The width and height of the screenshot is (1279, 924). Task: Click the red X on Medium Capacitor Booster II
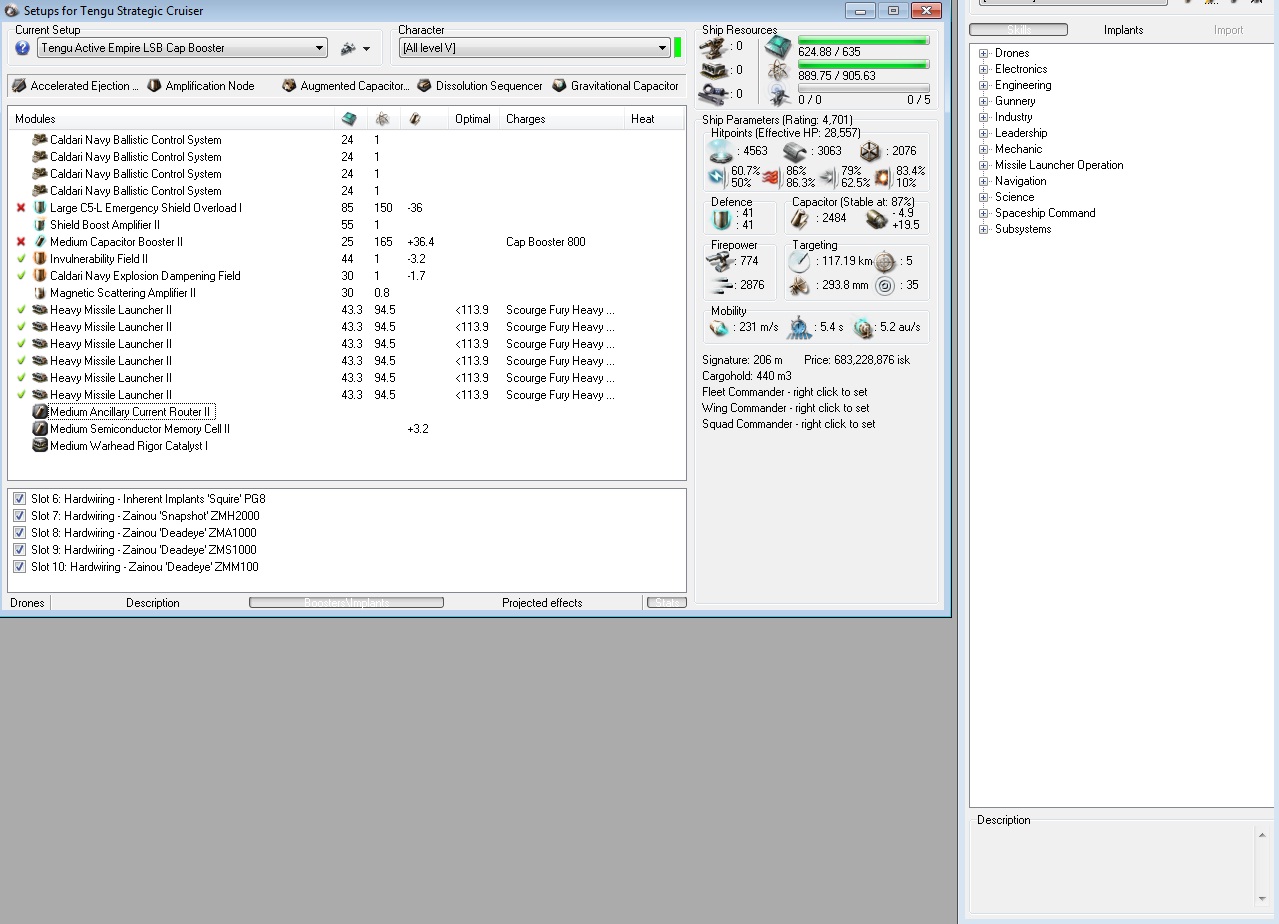(21, 242)
